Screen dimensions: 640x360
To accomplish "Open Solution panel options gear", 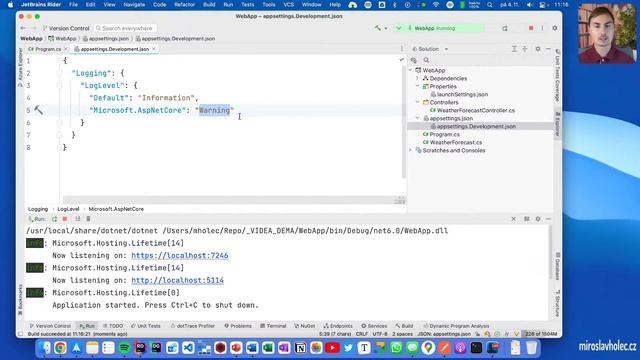I will (x=538, y=49).
